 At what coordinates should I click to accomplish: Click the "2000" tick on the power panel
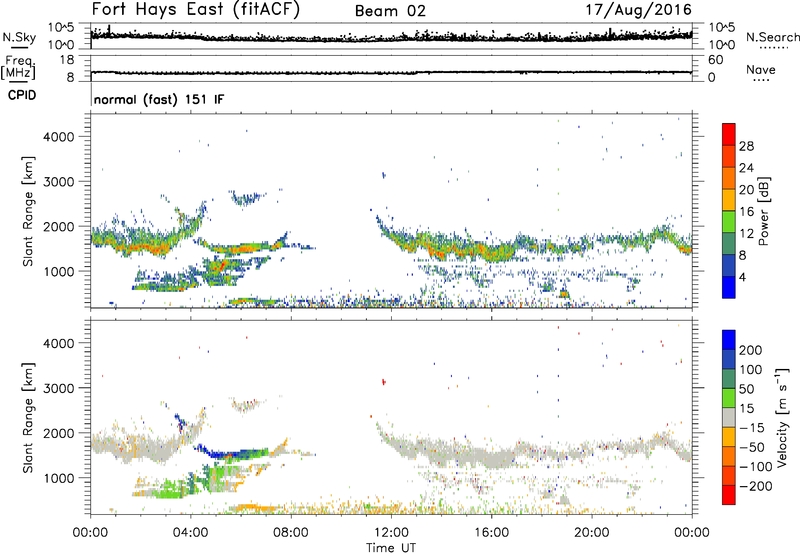pos(58,226)
